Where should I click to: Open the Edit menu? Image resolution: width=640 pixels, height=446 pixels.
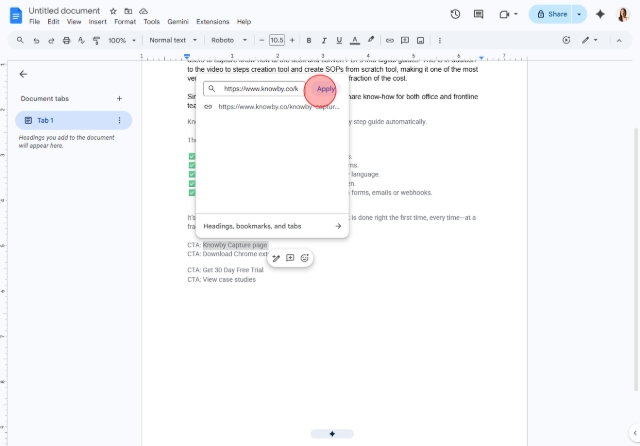point(53,22)
